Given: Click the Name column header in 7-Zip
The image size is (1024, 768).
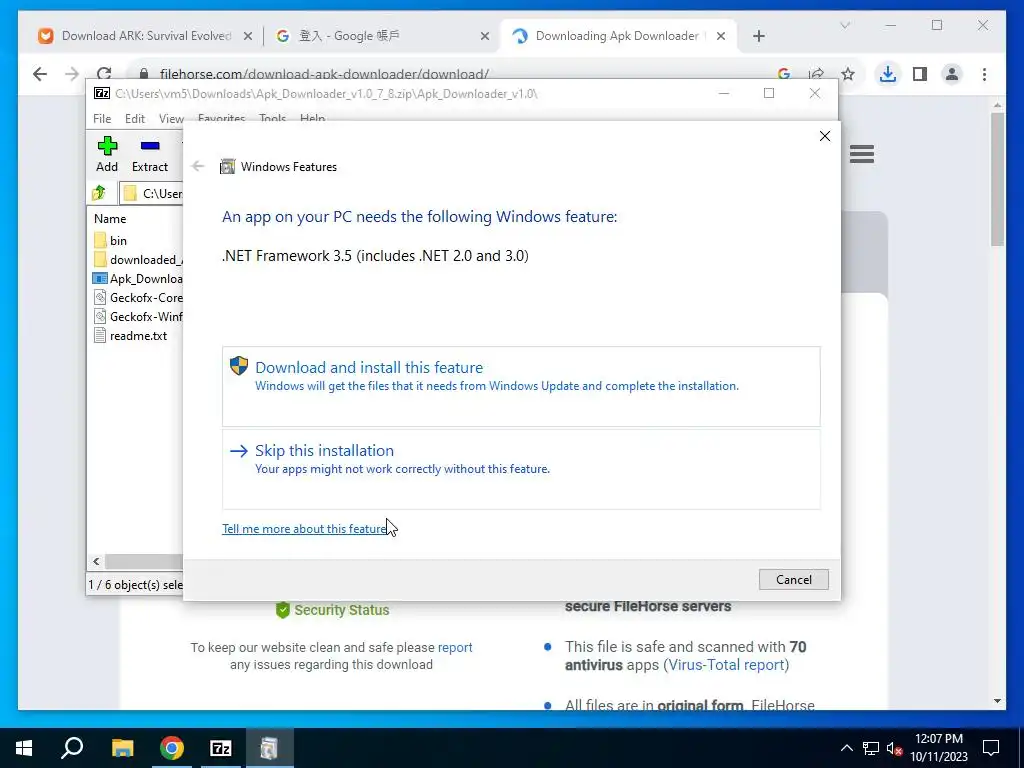Looking at the screenshot, I should pos(110,219).
